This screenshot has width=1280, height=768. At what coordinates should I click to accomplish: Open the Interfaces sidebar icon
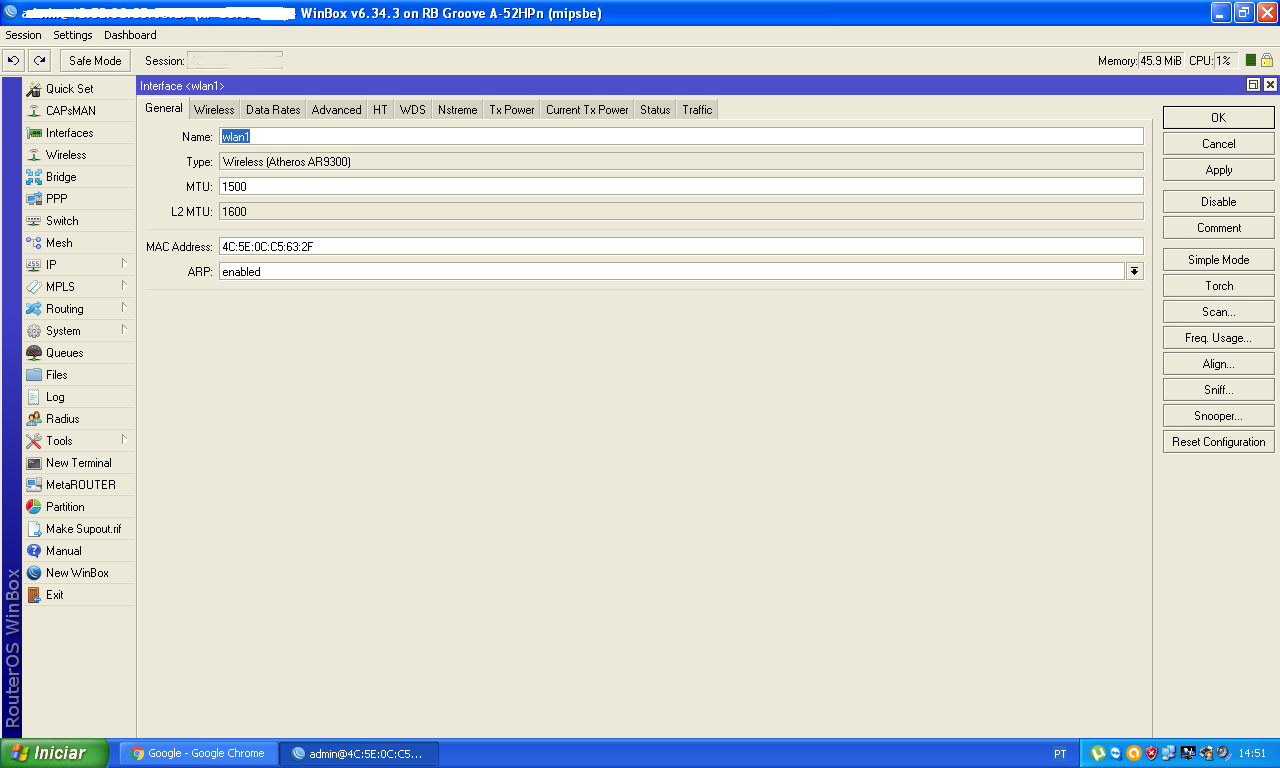34,133
